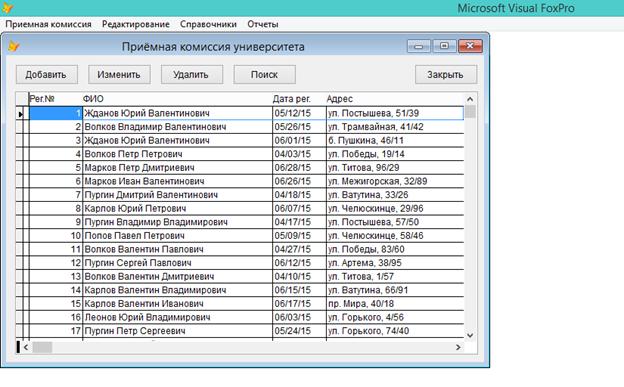The width and height of the screenshot is (624, 387).
Task: Select the cell Карпов Валентин Иванович
Action: point(177,304)
